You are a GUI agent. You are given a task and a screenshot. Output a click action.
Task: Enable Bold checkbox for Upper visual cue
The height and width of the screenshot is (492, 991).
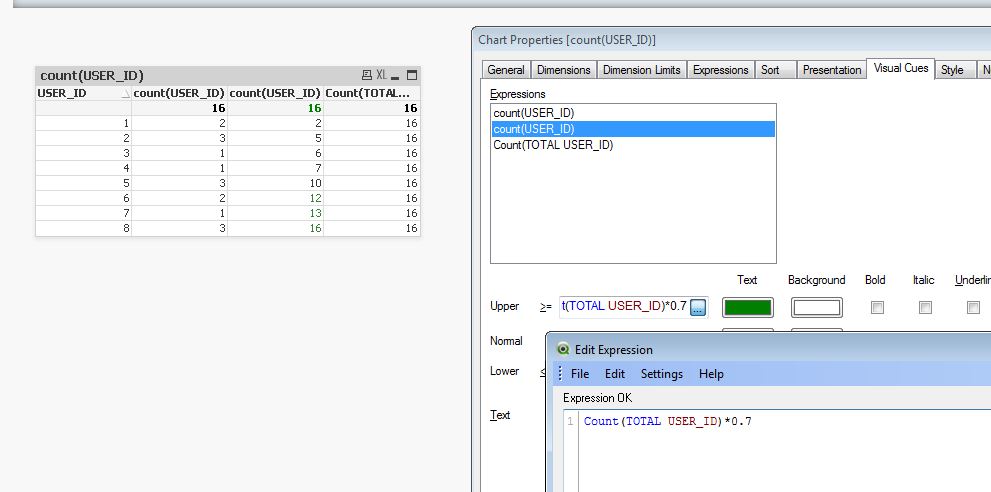coord(877,308)
